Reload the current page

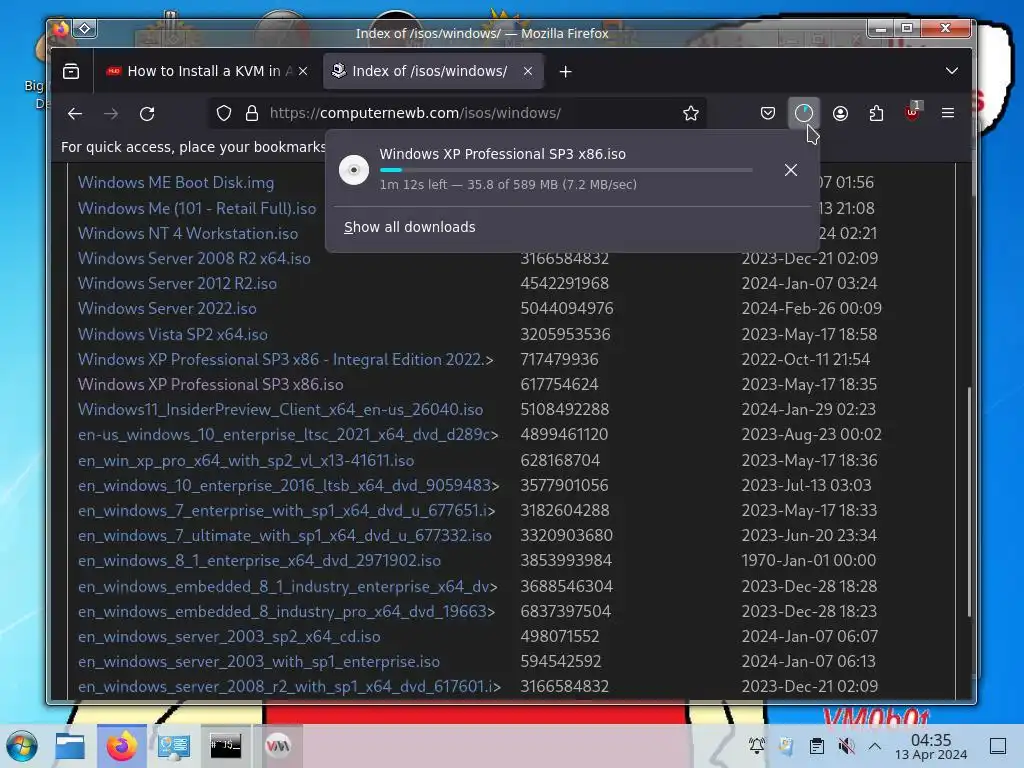coord(147,114)
